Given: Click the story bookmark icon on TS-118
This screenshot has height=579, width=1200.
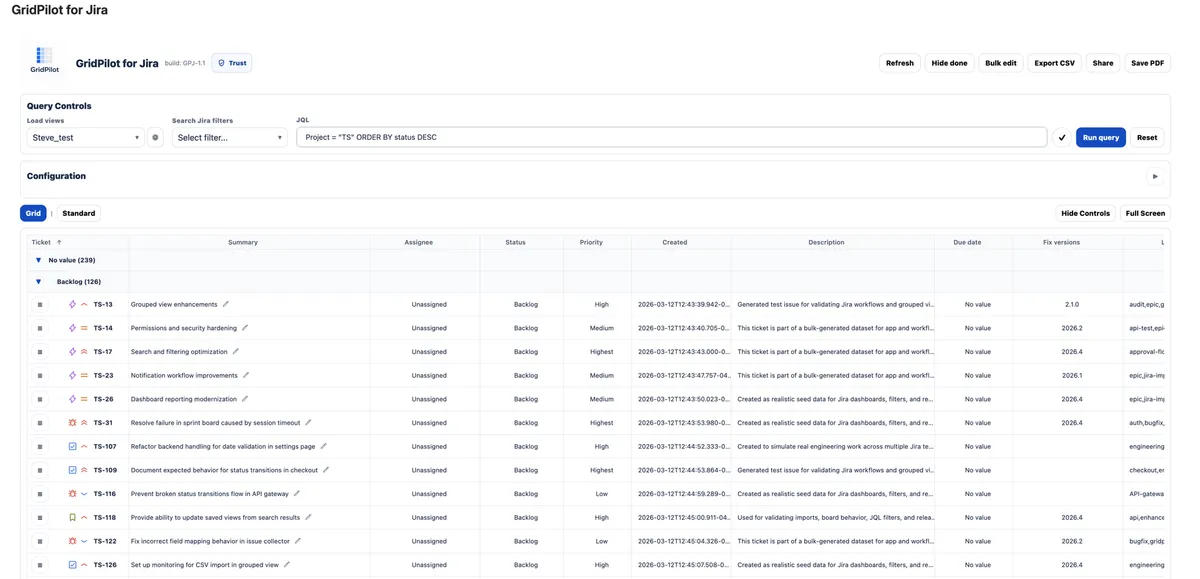Looking at the screenshot, I should pyautogui.click(x=73, y=518).
